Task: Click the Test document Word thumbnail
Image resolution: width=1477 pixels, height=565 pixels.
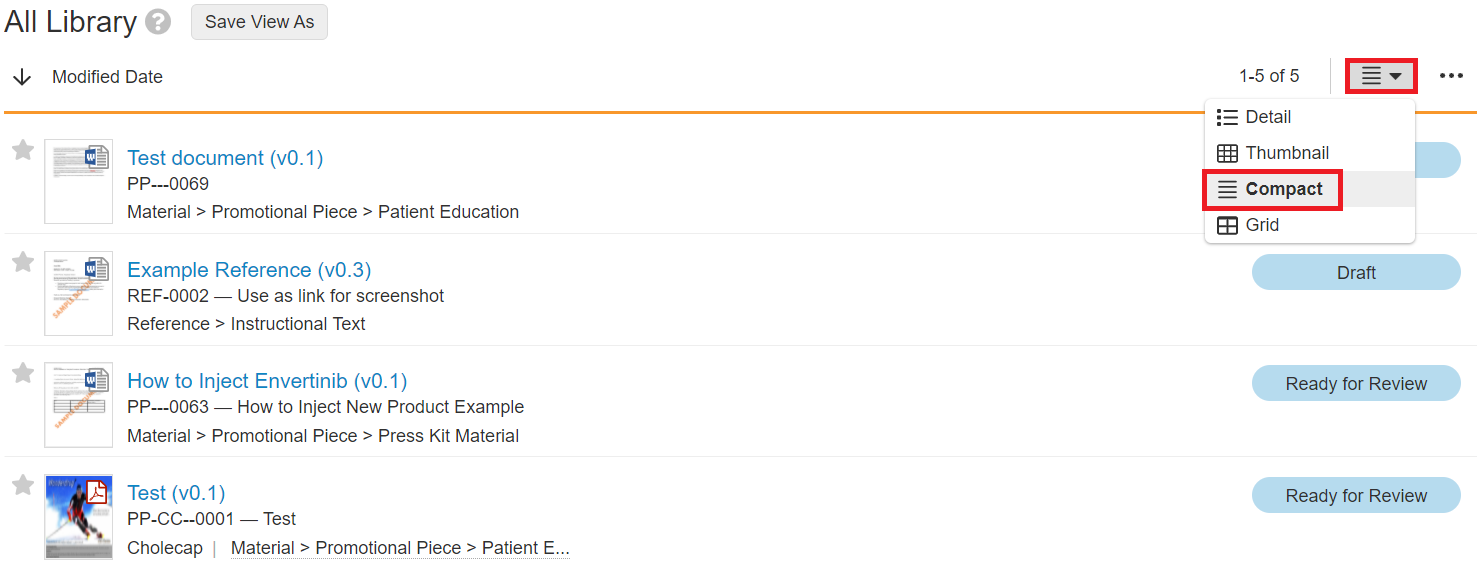Action: pos(79,181)
